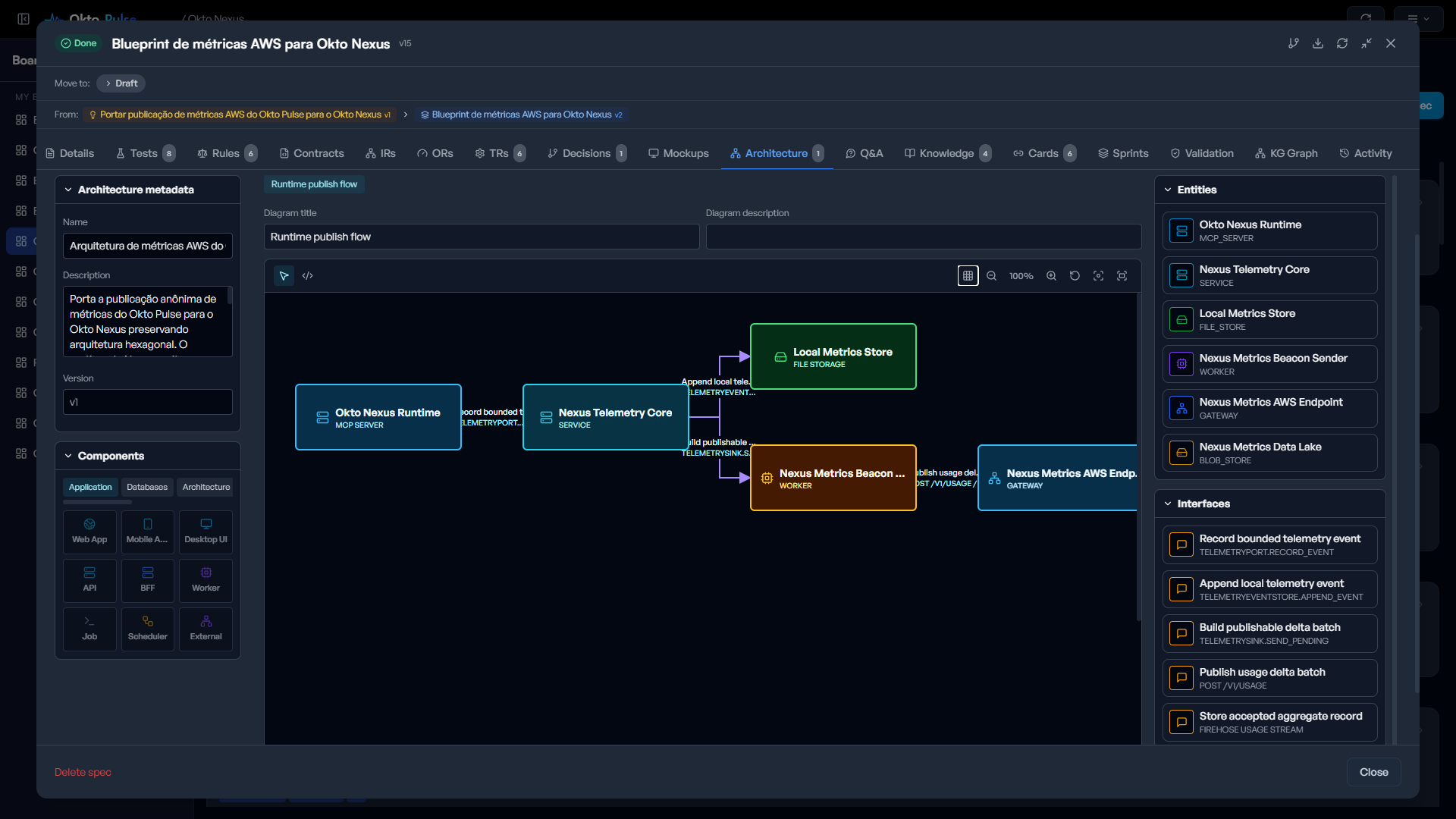
Task: Add an API component
Action: (x=89, y=580)
